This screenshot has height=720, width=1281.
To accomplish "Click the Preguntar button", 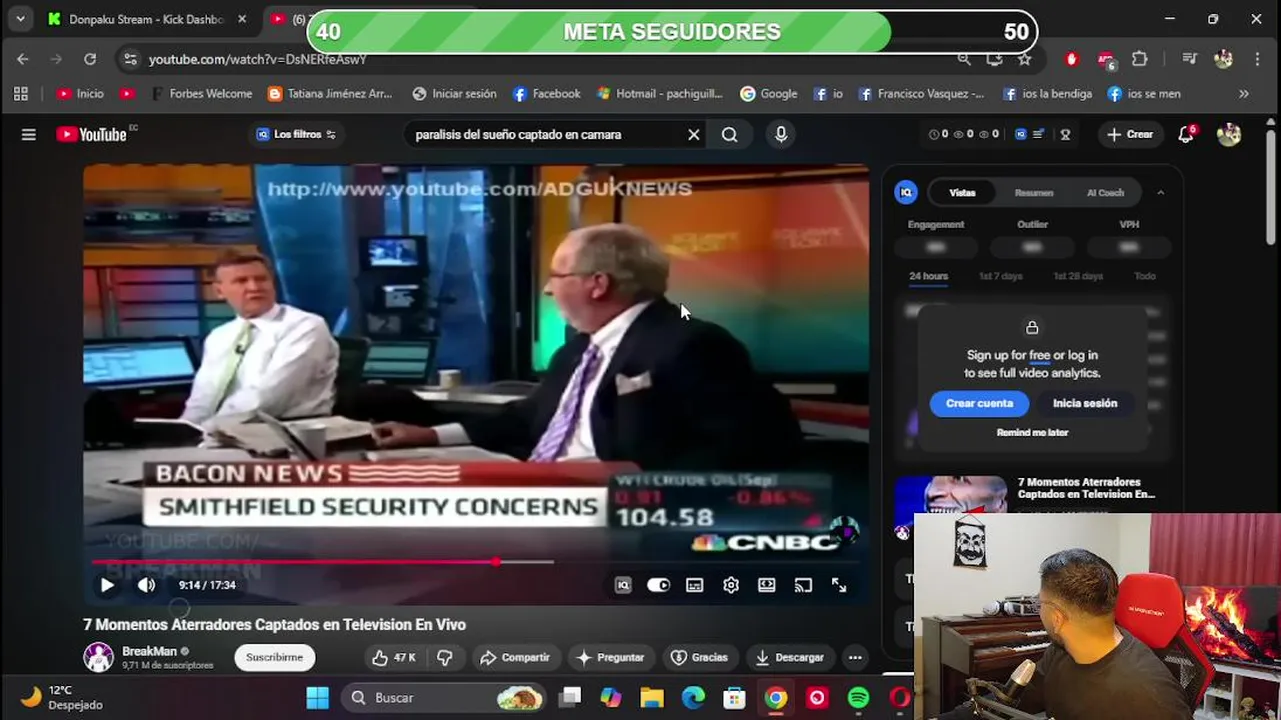I will pos(610,657).
